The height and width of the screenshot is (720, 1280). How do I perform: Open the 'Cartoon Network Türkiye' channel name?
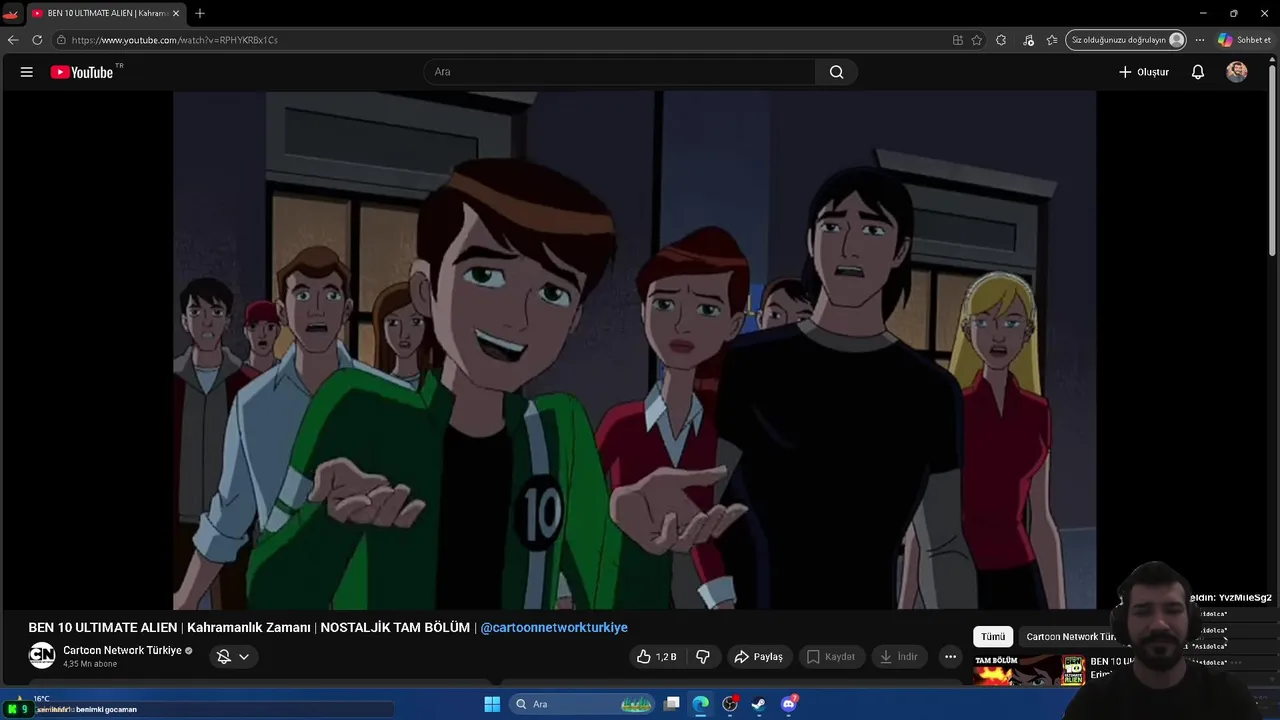click(x=122, y=650)
